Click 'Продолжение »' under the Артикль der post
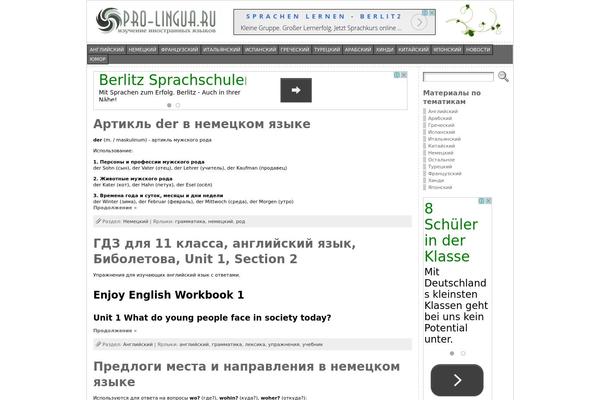The image size is (600, 400). tap(115, 208)
